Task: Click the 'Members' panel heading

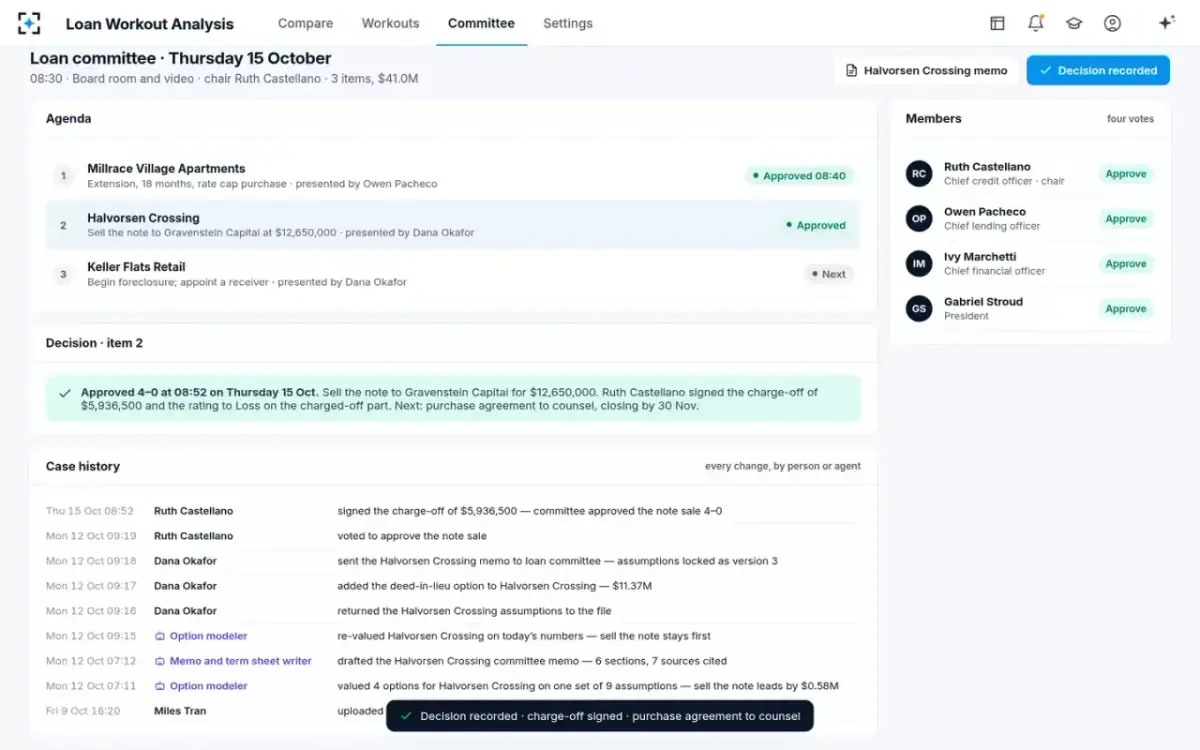Action: 934,118
